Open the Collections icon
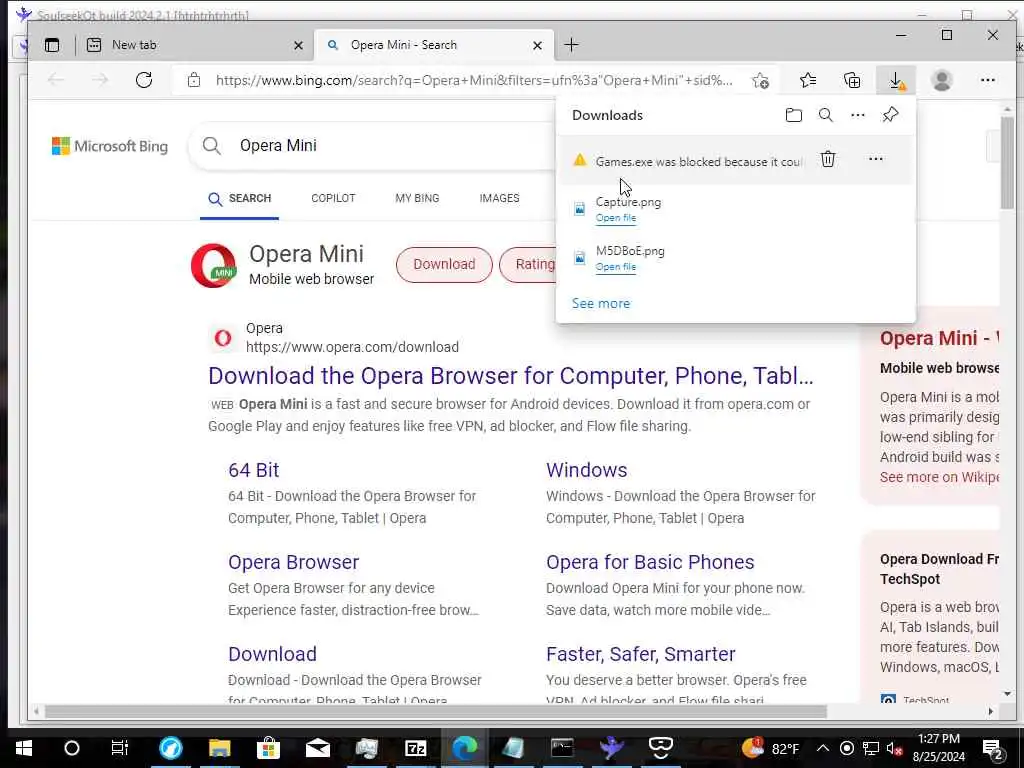This screenshot has width=1024, height=768. [852, 80]
